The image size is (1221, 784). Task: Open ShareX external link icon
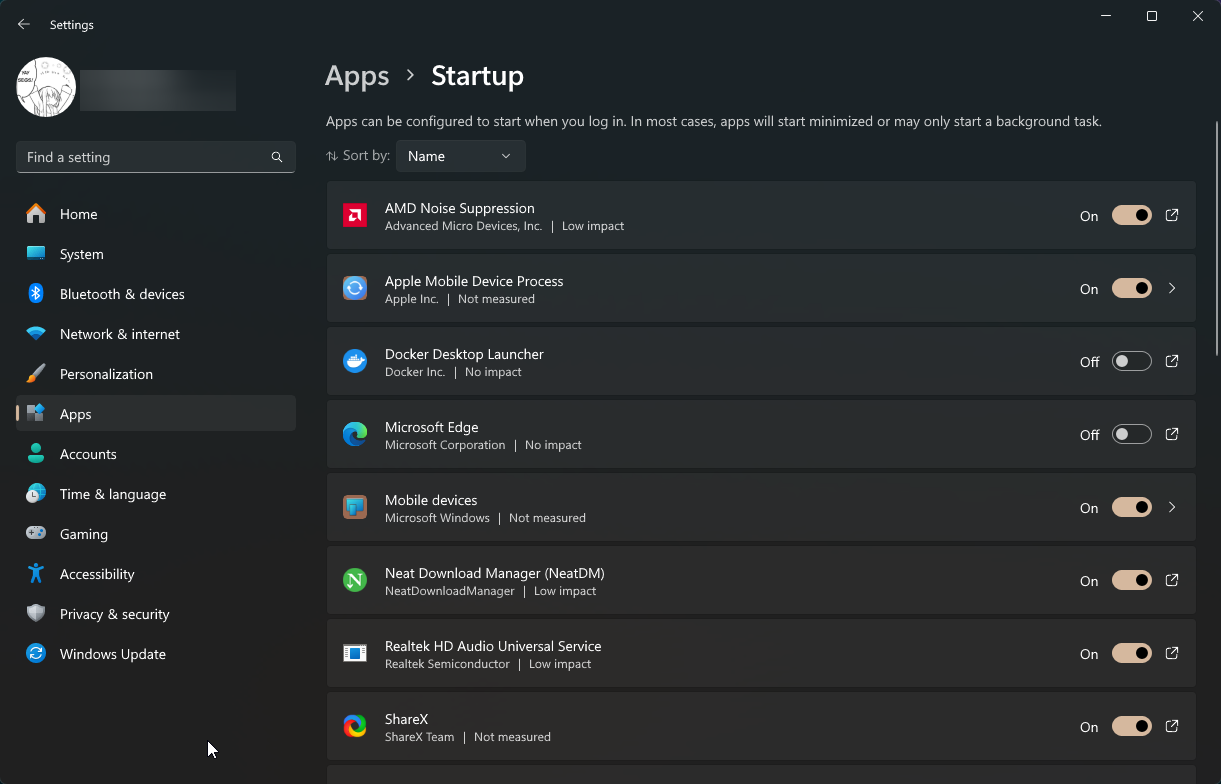(1172, 726)
